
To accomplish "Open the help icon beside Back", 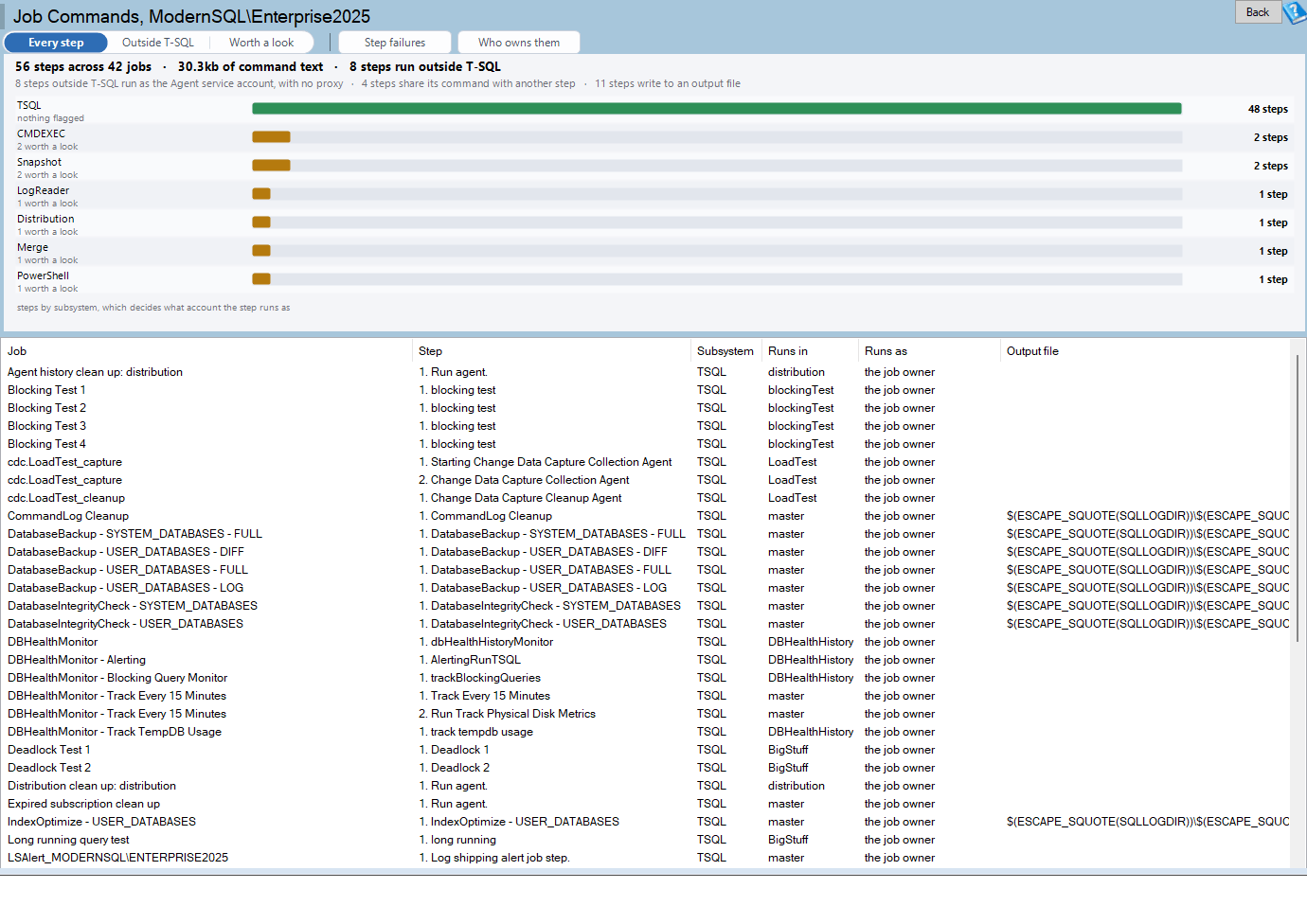I will pos(1295,12).
